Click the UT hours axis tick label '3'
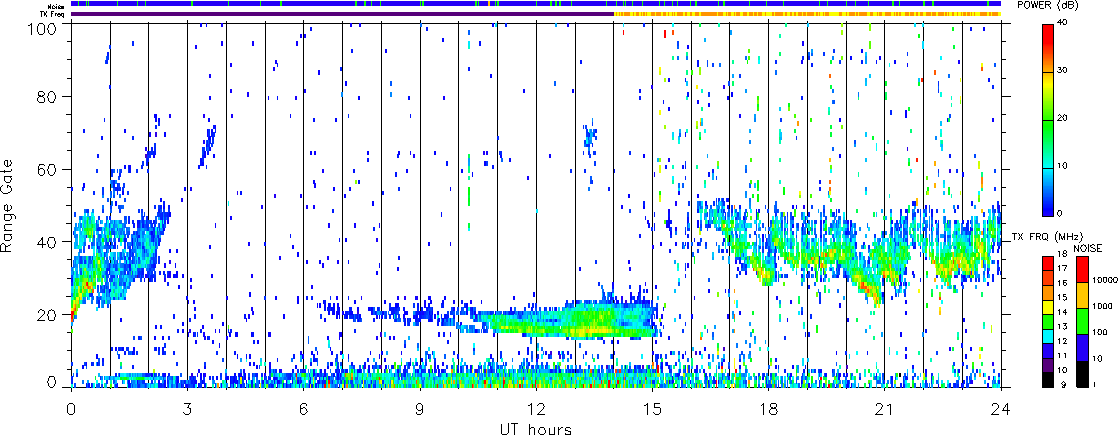The width and height of the screenshot is (1118, 435). click(x=188, y=409)
